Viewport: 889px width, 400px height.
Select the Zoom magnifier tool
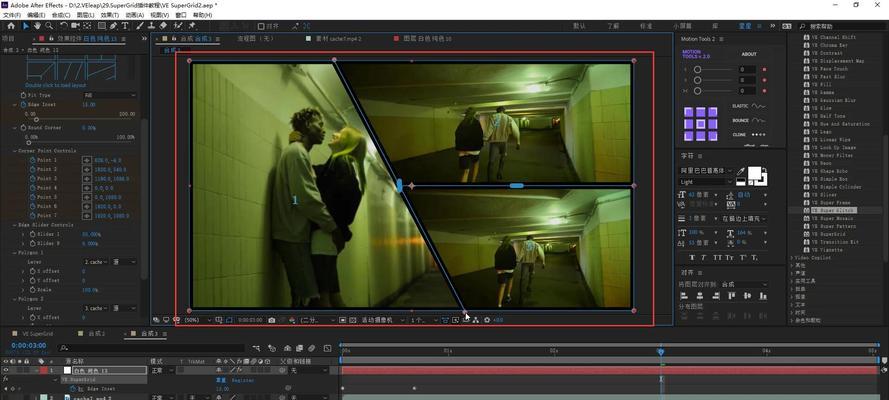pyautogui.click(x=49, y=26)
